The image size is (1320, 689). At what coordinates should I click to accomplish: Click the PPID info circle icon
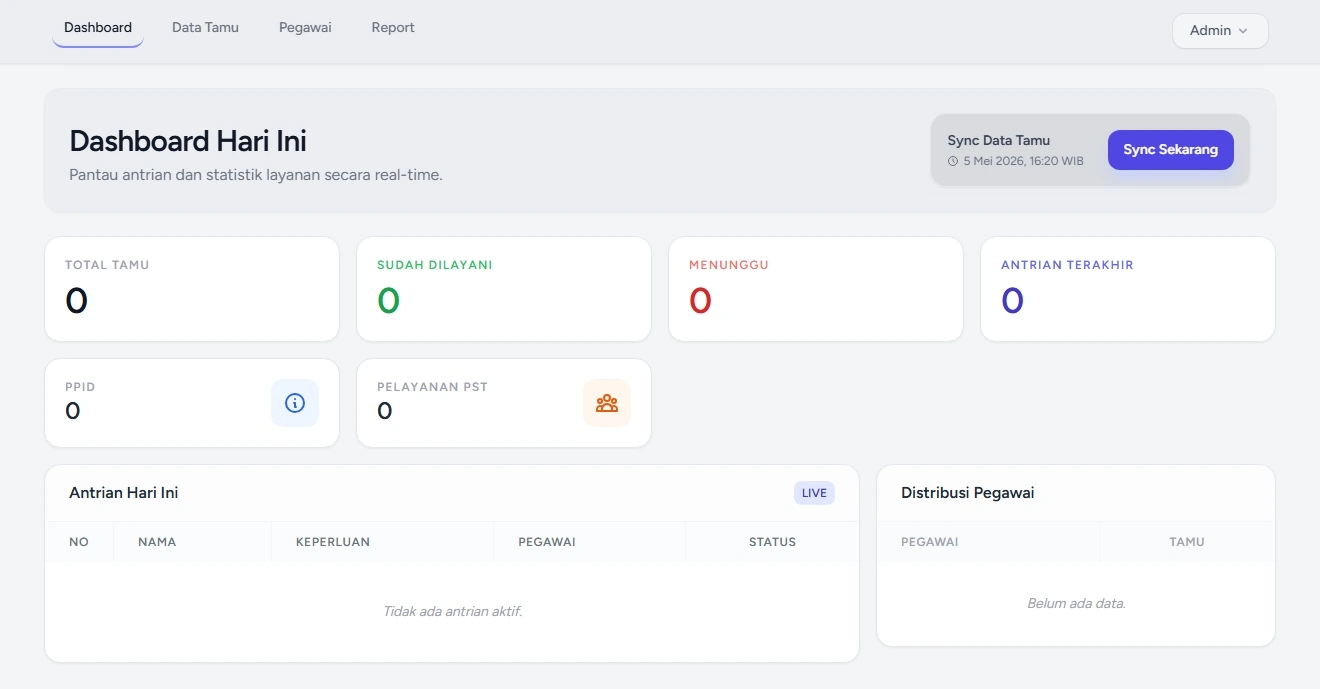pyautogui.click(x=295, y=403)
